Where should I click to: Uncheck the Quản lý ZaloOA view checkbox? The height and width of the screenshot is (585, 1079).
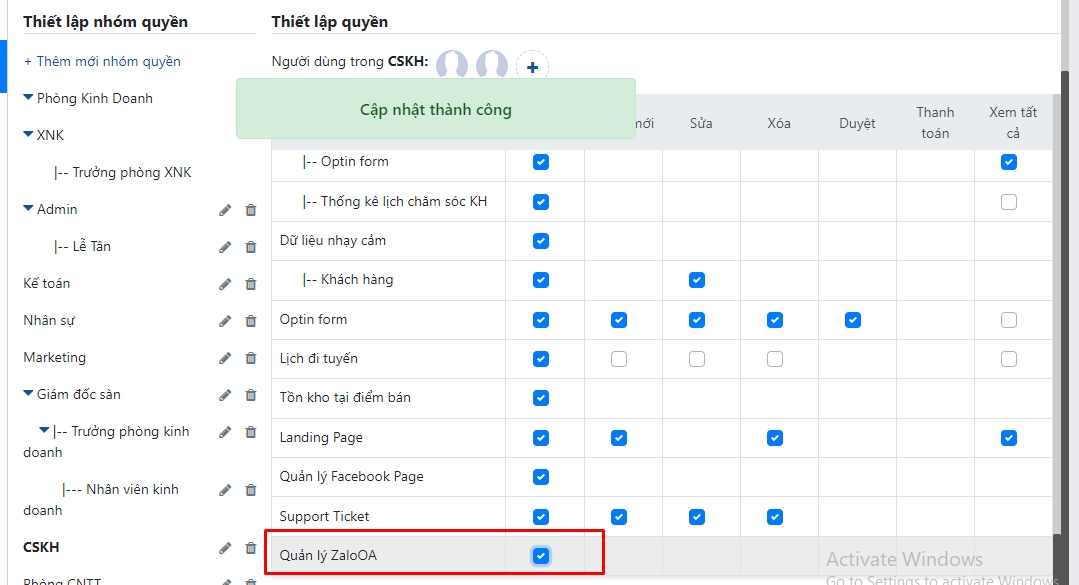(x=541, y=556)
